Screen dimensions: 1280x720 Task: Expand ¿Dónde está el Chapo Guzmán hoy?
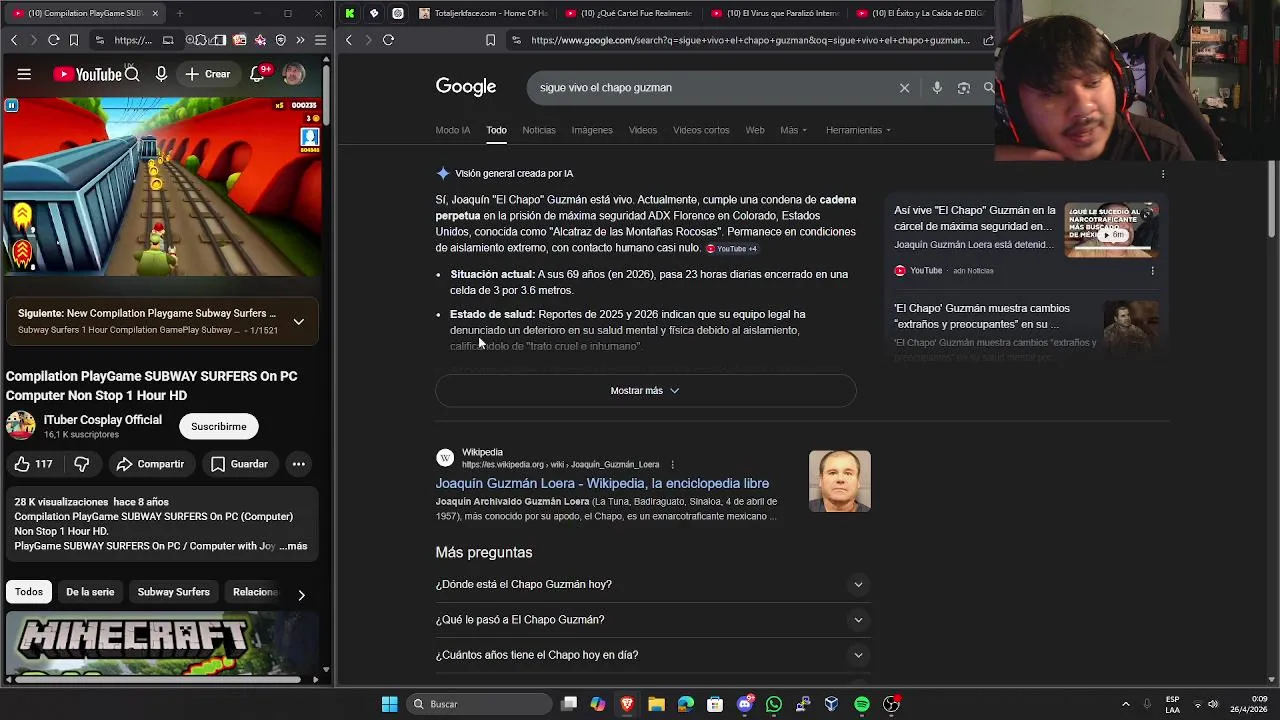point(653,584)
